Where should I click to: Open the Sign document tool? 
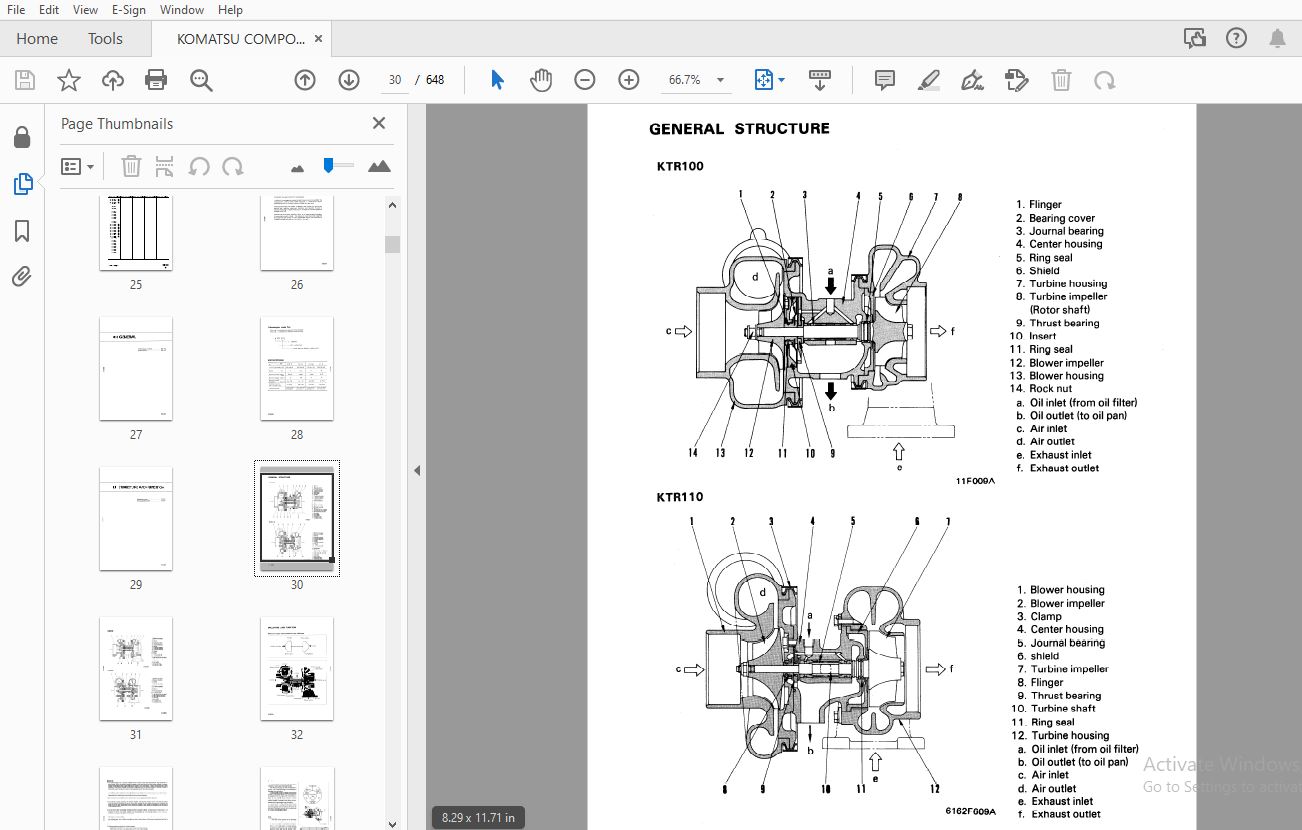972,80
